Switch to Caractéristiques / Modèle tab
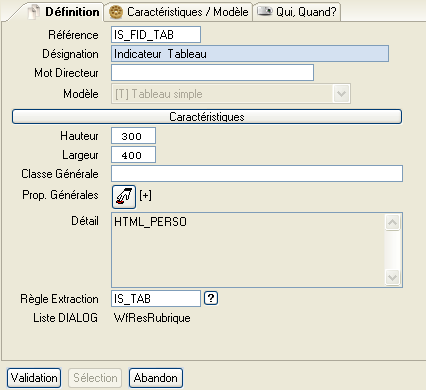426x390 pixels. pos(178,12)
